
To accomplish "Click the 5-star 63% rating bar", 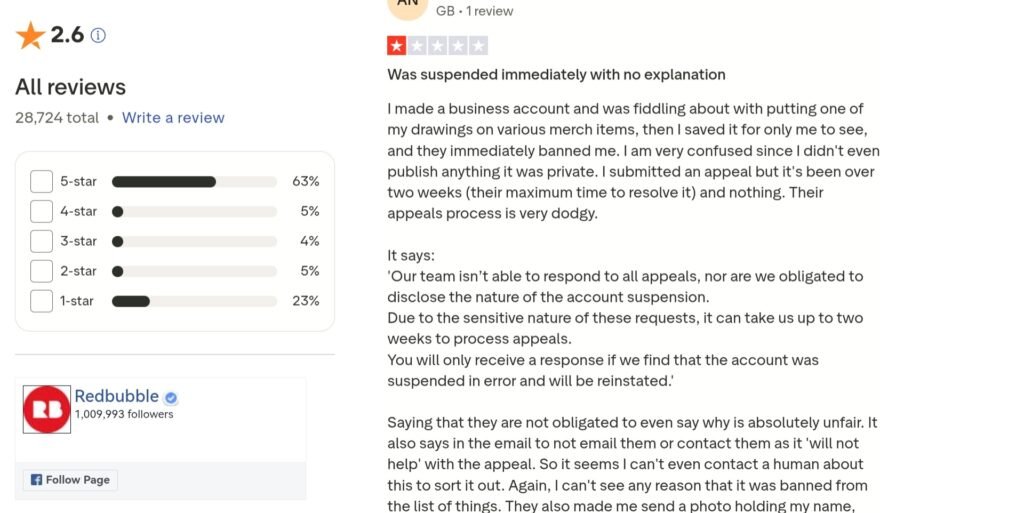I will coord(194,182).
